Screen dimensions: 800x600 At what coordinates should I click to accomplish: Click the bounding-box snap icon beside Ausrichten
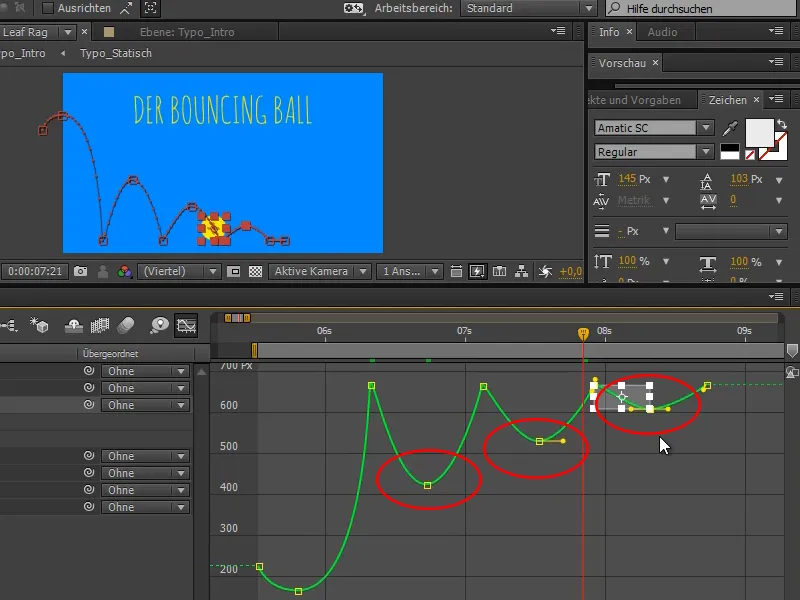[x=151, y=8]
